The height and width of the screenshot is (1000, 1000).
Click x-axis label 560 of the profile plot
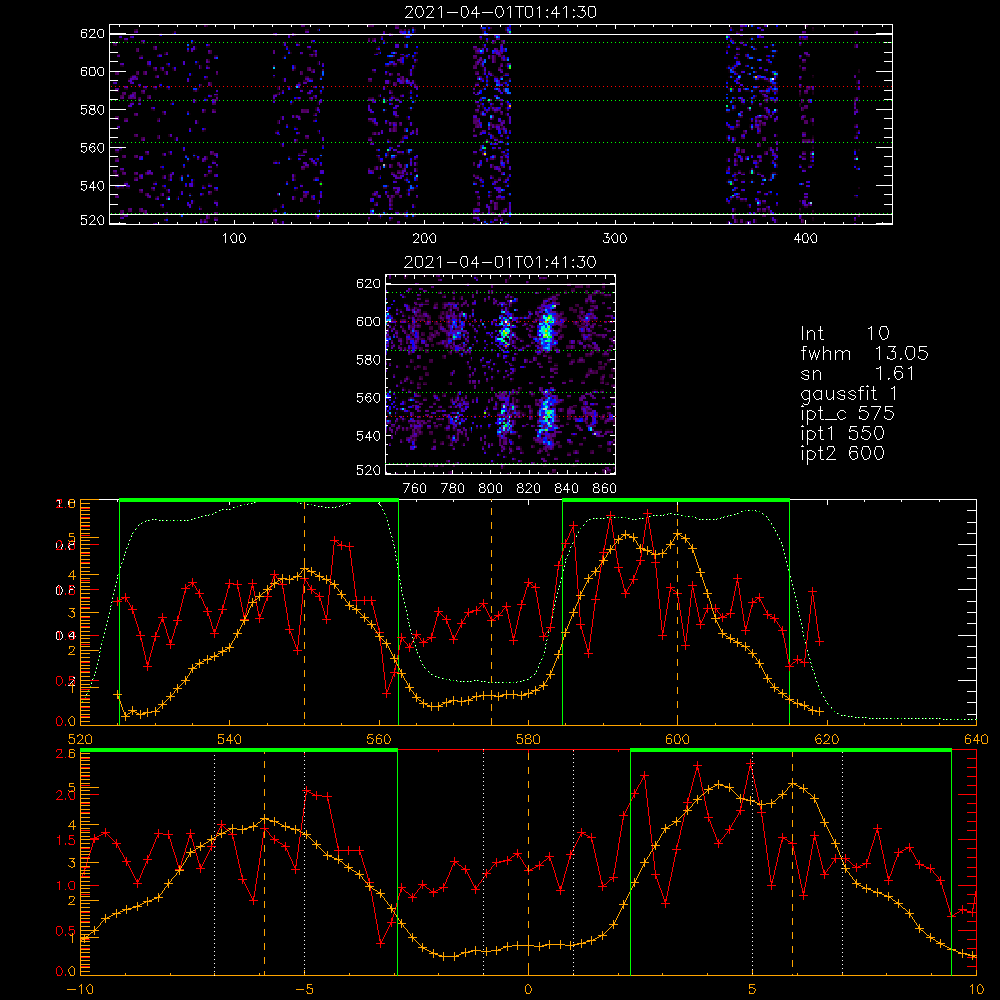click(379, 740)
